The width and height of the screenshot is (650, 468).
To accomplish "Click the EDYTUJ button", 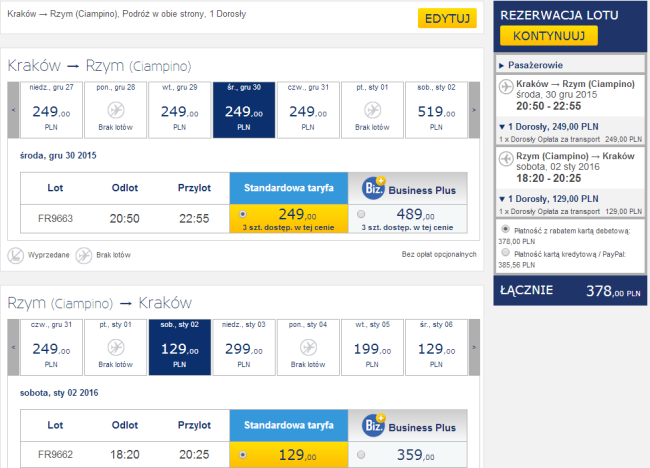I will (447, 18).
